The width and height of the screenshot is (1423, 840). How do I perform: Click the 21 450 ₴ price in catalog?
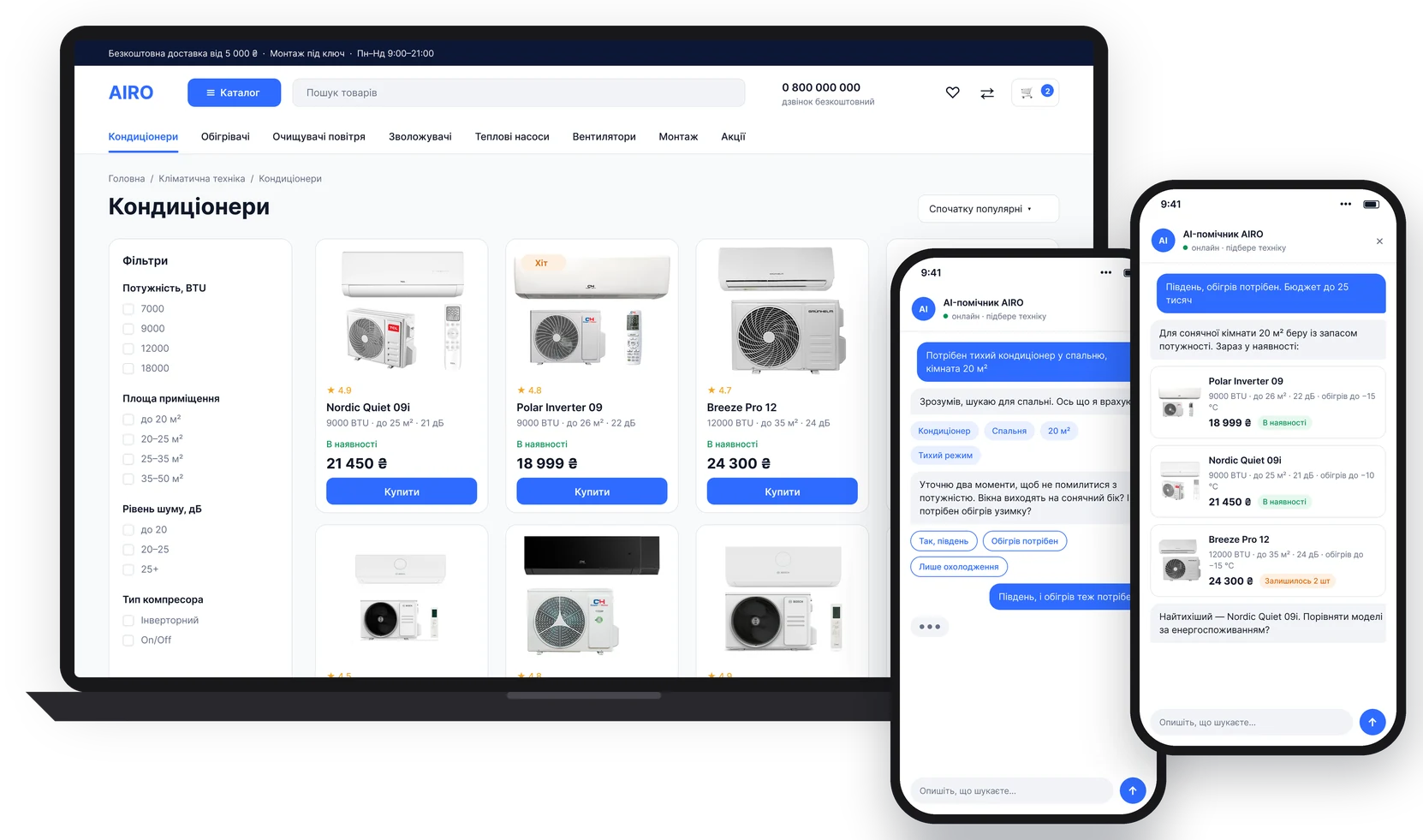pos(356,463)
